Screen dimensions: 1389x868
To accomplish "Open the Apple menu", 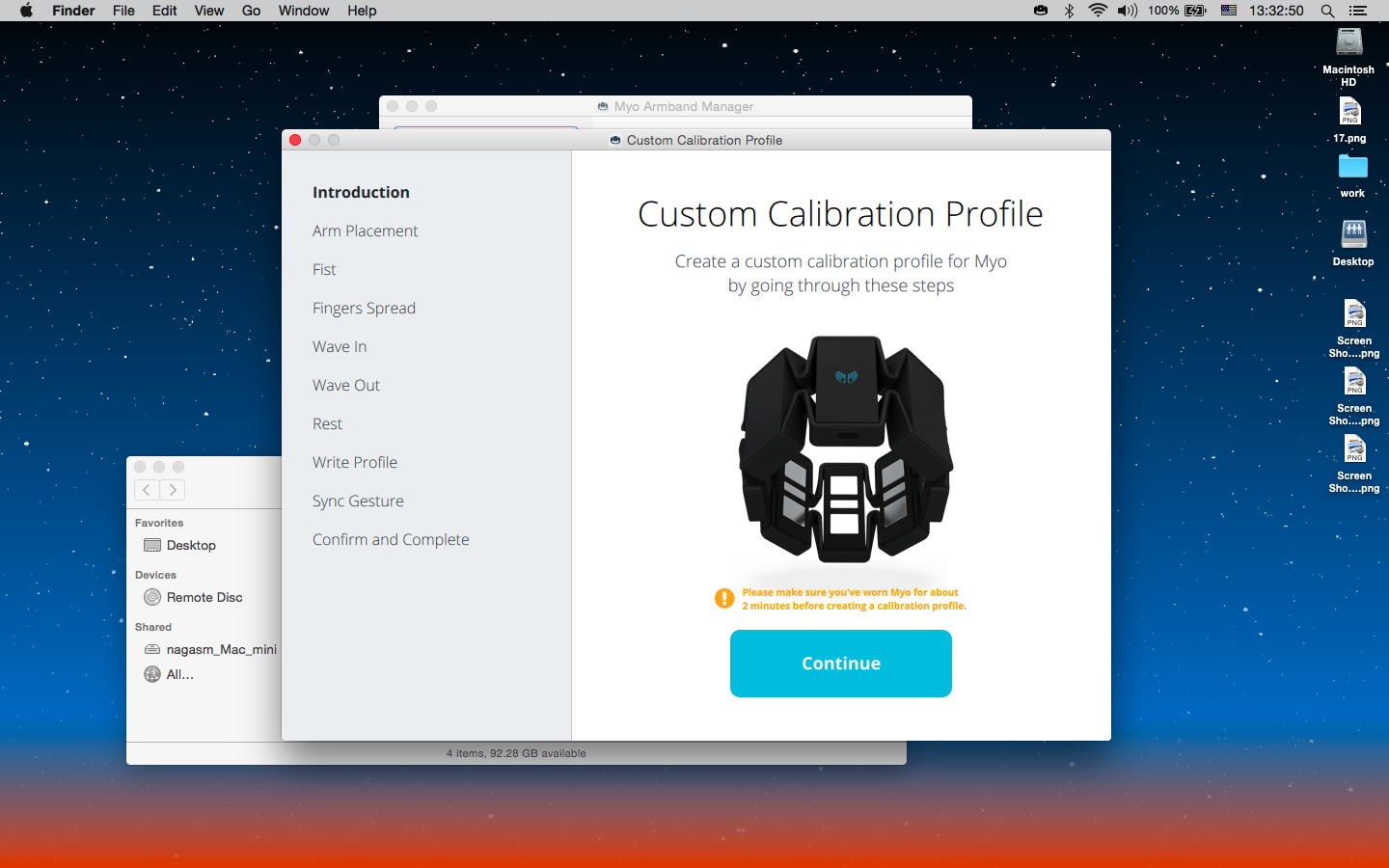I will tap(26, 11).
